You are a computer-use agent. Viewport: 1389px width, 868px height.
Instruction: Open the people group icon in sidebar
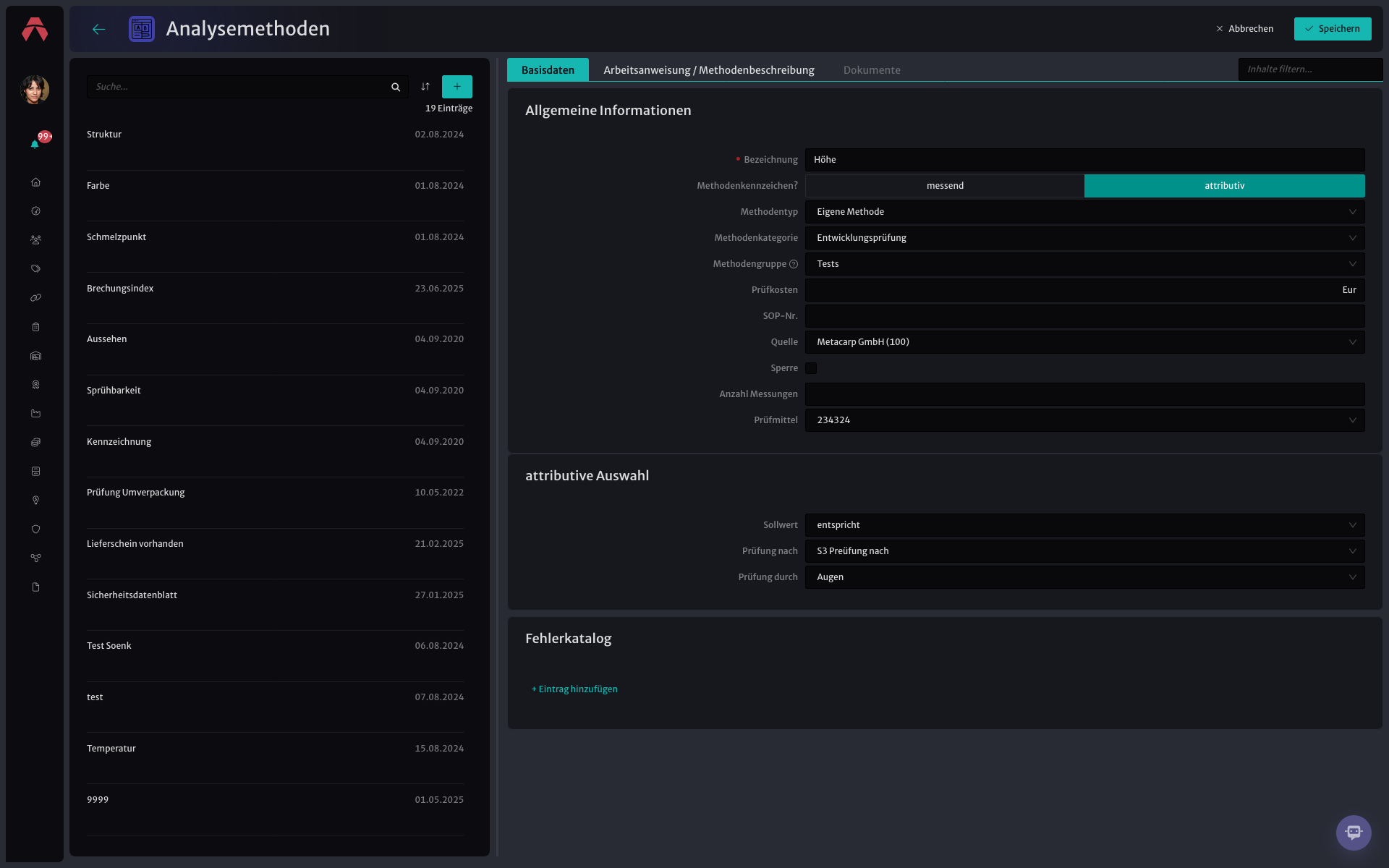pyautogui.click(x=35, y=240)
